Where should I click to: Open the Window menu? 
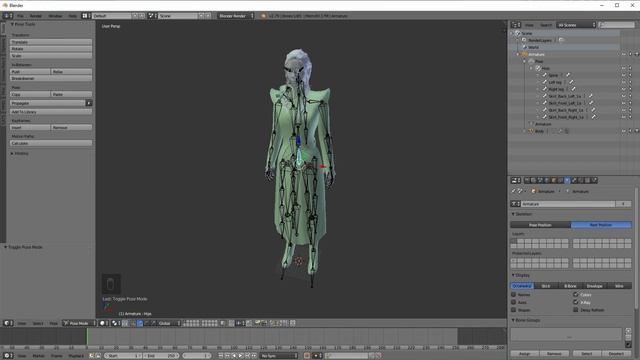(56, 16)
